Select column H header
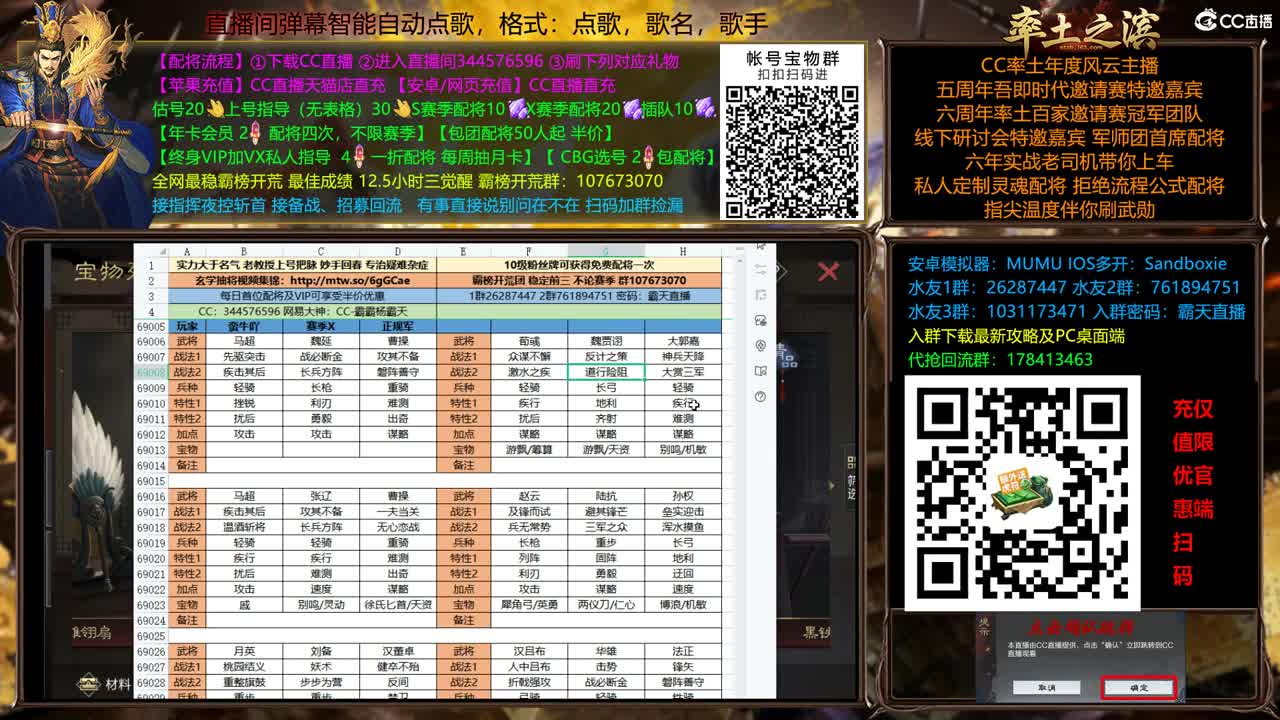 (x=683, y=252)
